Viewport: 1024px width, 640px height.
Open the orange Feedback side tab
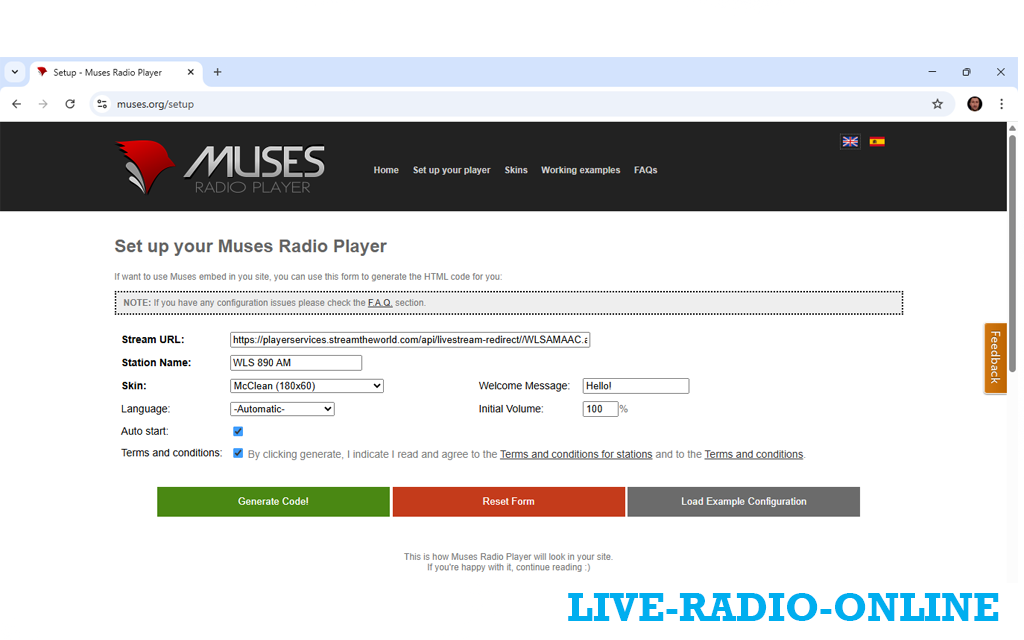pos(995,358)
